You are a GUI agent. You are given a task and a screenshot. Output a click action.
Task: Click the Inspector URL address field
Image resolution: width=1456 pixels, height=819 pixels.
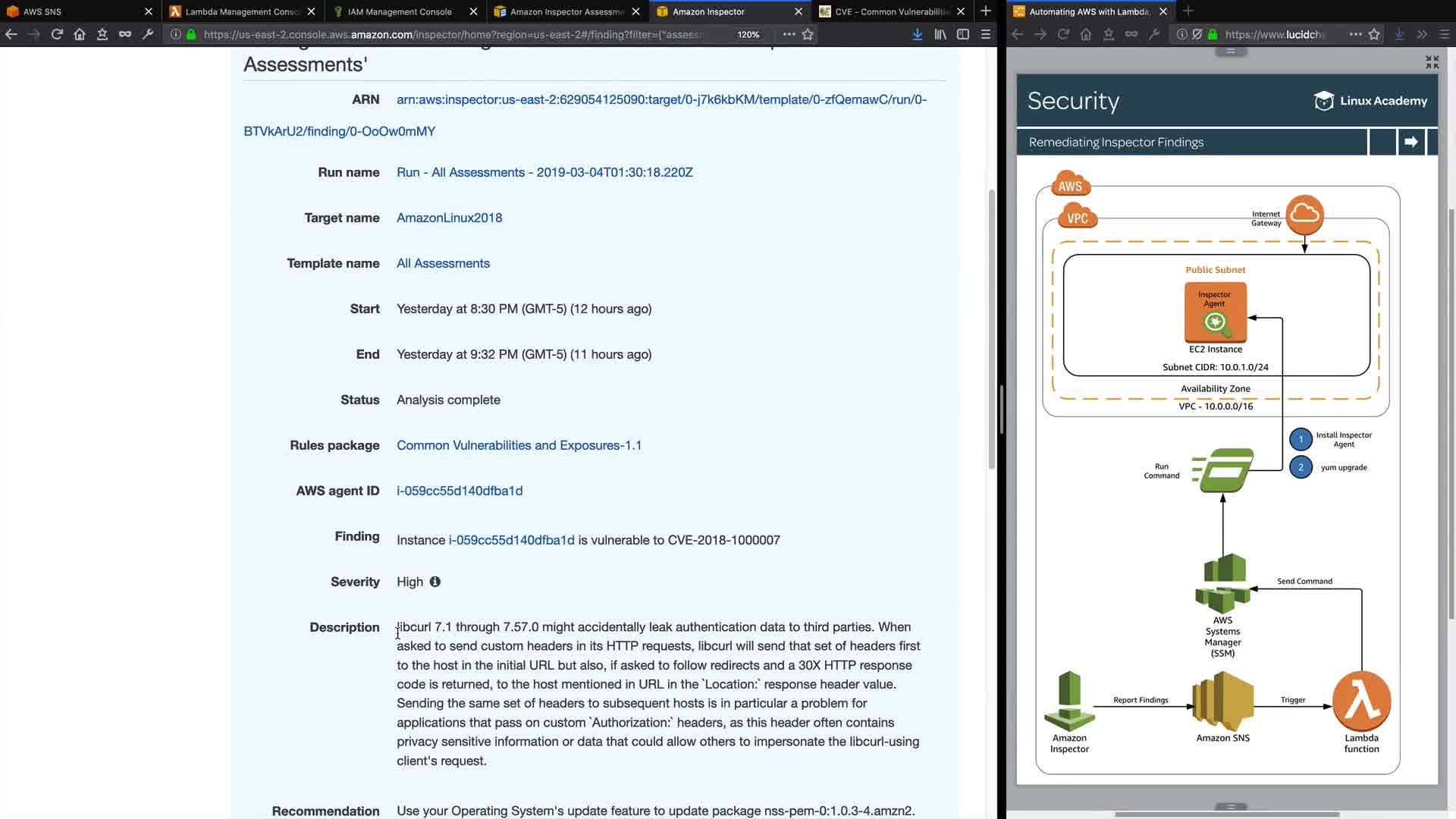(455, 34)
